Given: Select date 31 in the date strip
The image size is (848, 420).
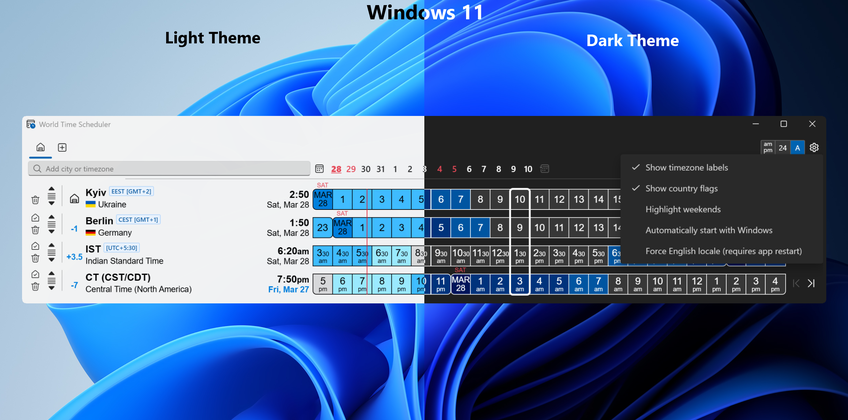Looking at the screenshot, I should point(381,169).
